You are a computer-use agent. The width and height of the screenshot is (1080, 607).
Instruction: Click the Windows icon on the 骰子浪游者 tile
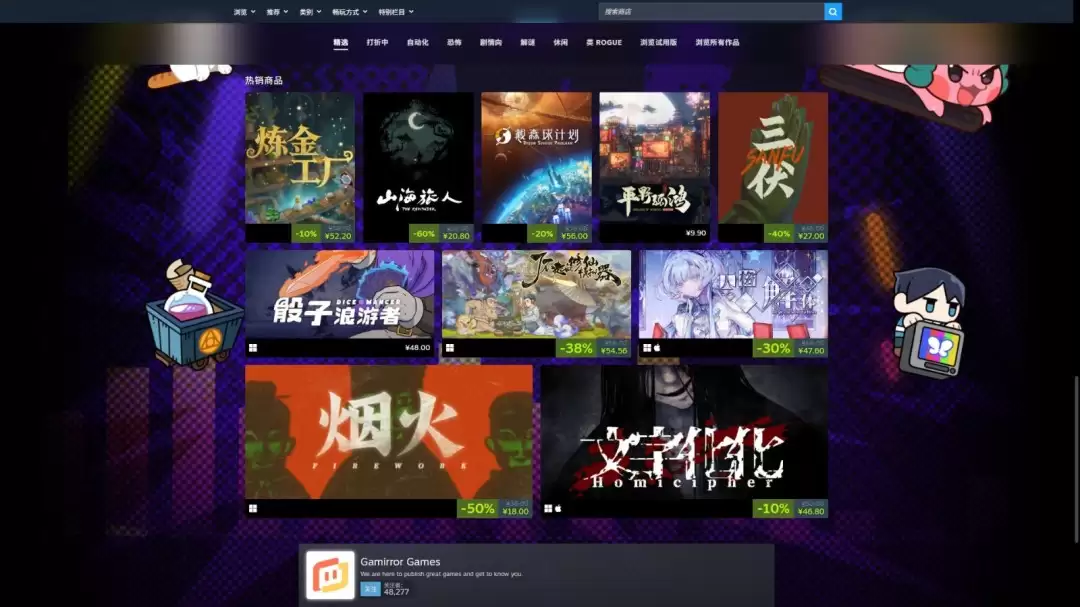(x=252, y=347)
